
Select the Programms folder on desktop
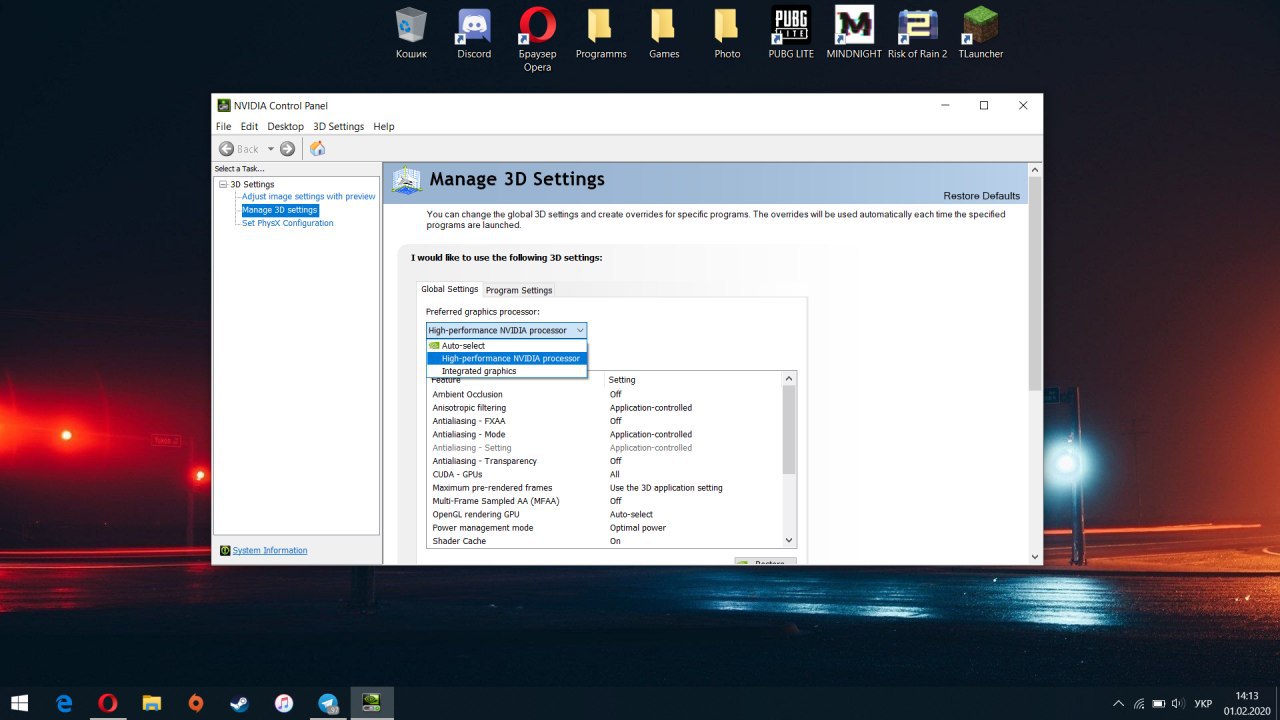pyautogui.click(x=601, y=33)
